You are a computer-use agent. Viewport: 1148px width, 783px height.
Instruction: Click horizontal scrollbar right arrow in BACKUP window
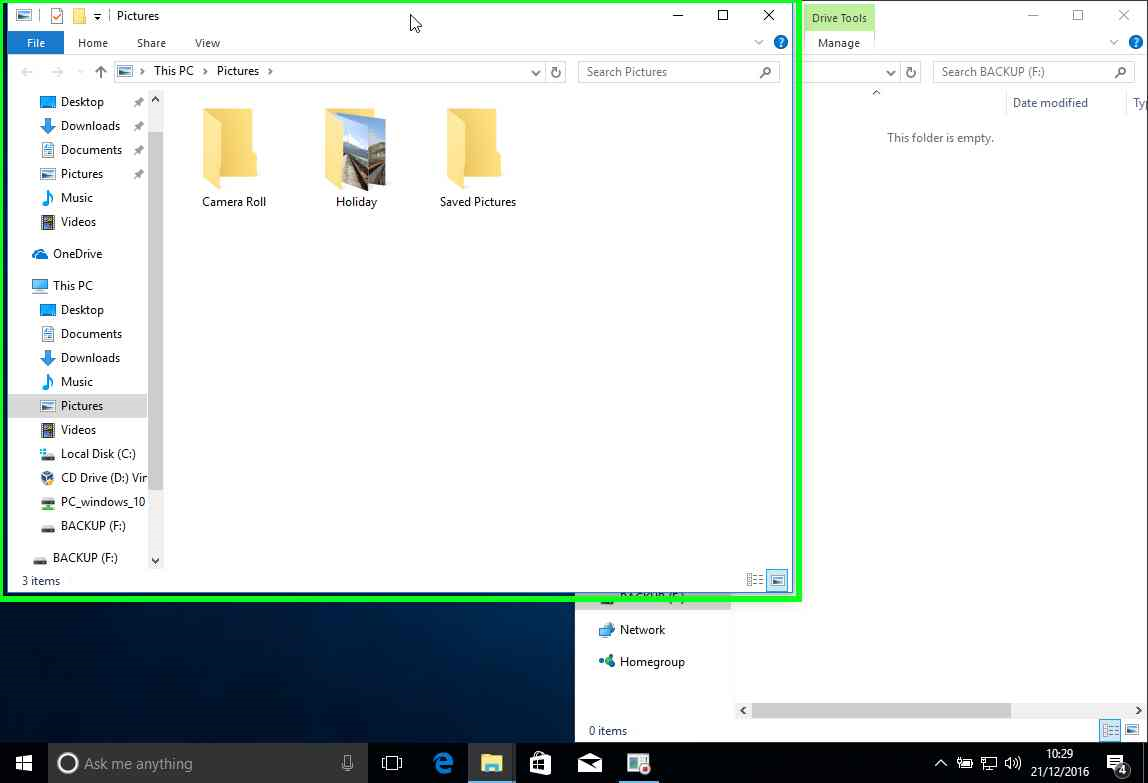pos(1138,710)
